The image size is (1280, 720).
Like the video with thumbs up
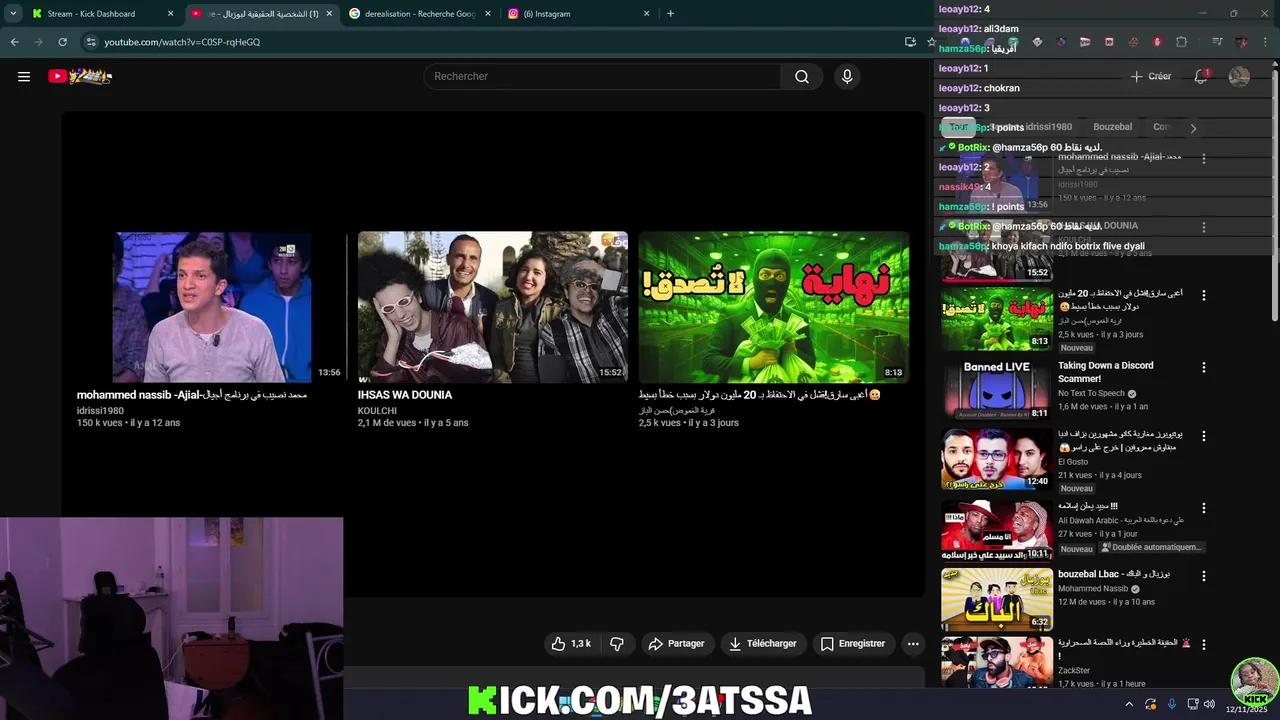tap(571, 644)
